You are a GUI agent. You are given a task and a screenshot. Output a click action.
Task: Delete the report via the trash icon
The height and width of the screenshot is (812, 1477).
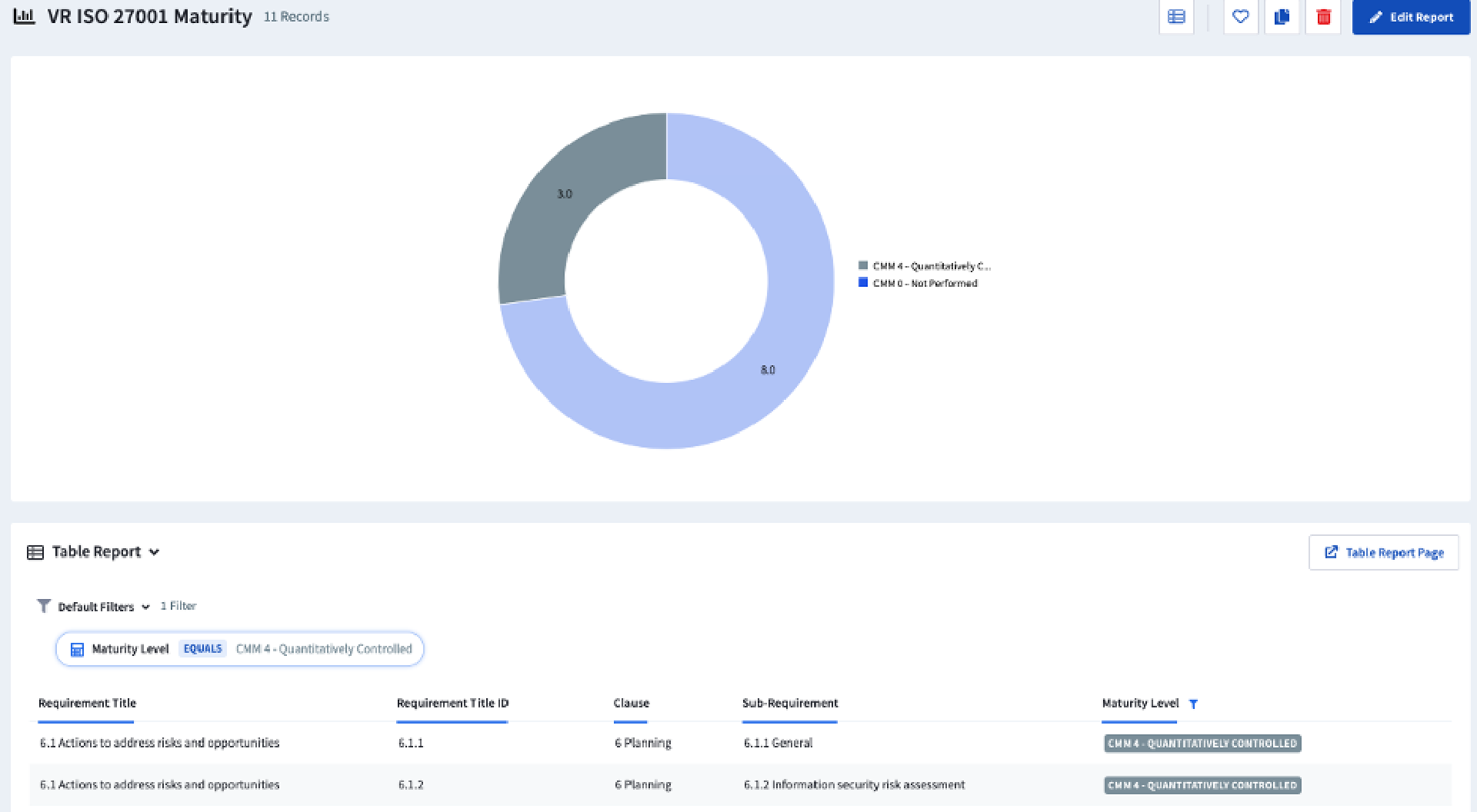(1323, 16)
